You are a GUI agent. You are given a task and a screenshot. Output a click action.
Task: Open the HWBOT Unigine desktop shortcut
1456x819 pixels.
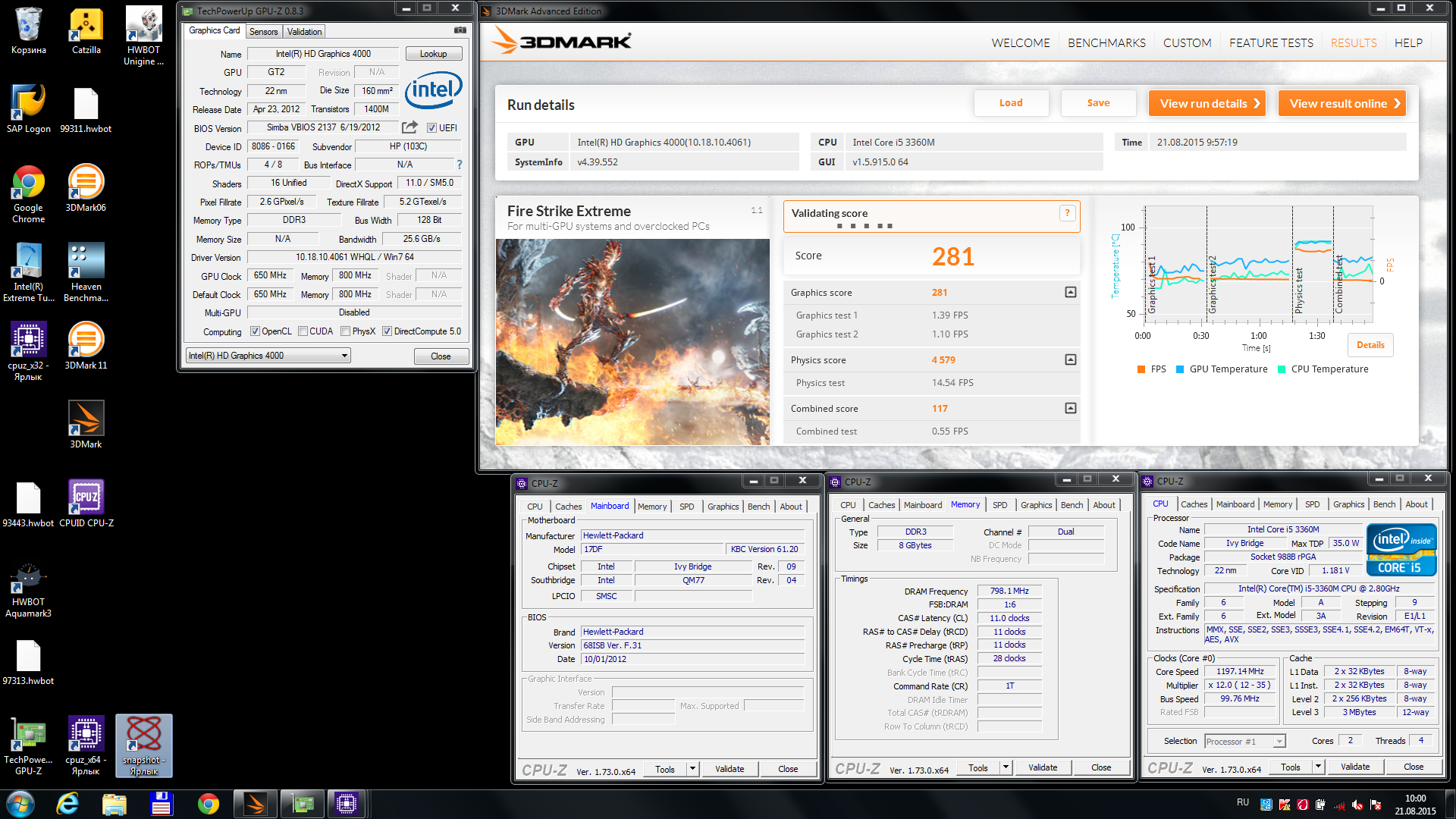pos(143,36)
